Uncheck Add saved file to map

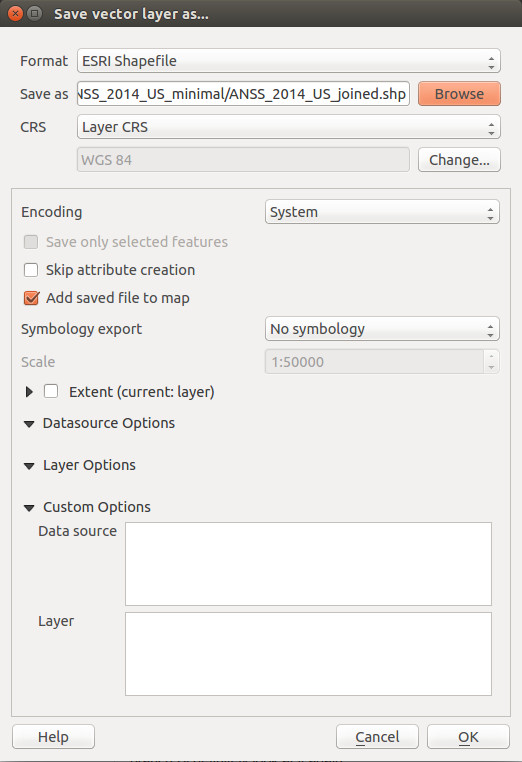(x=31, y=298)
